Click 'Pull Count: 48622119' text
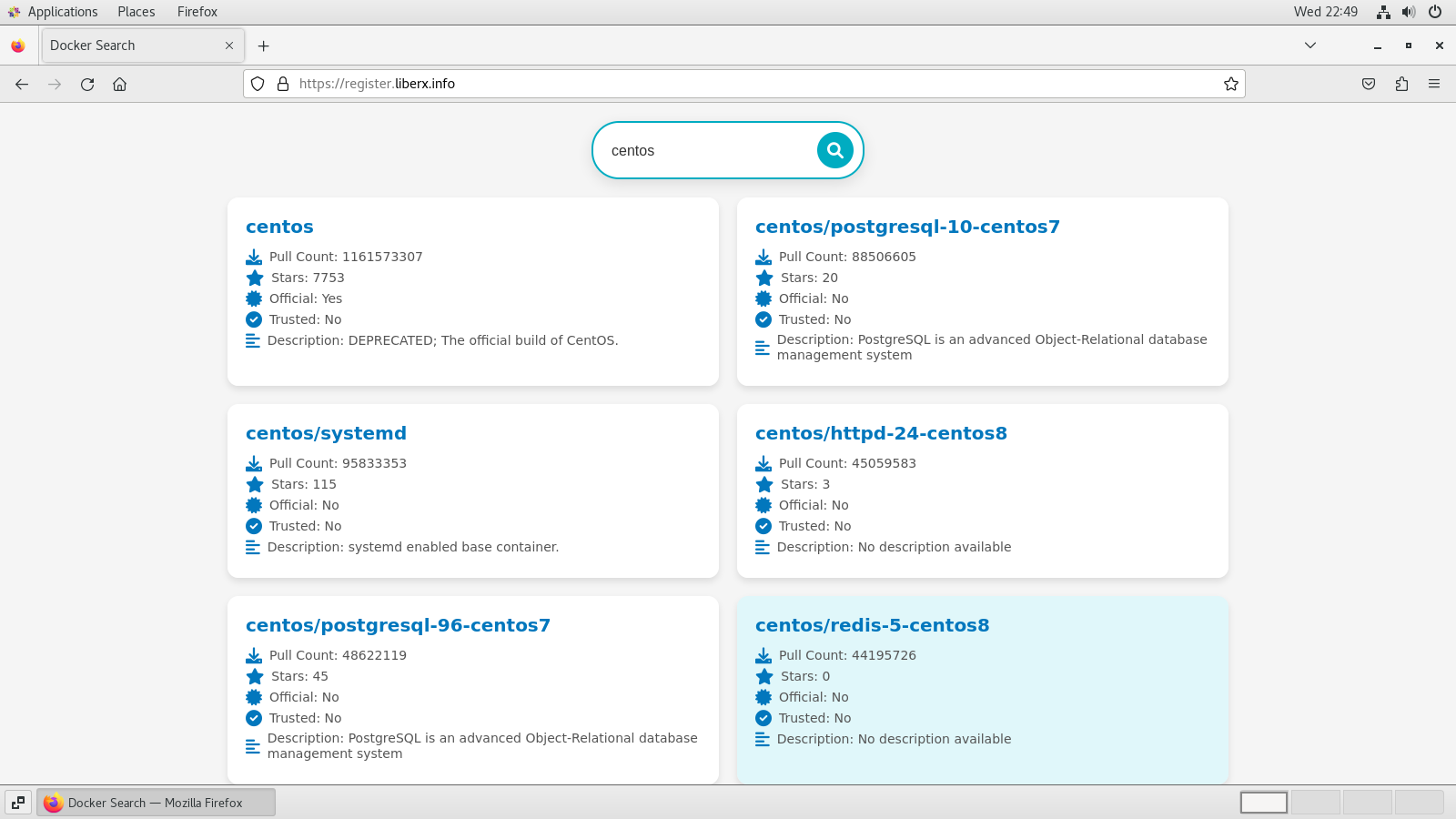Viewport: 1456px width, 819px height. [x=338, y=655]
